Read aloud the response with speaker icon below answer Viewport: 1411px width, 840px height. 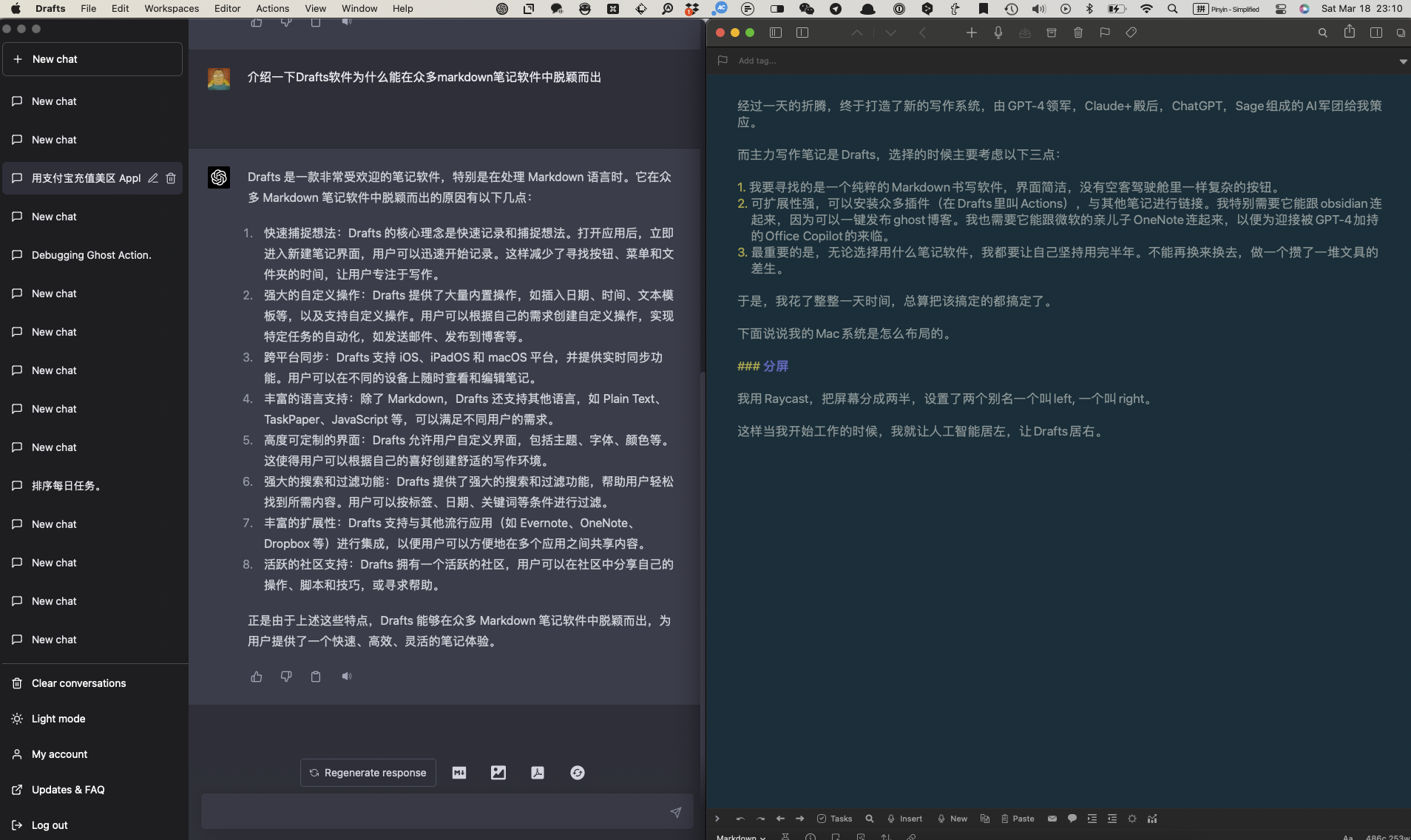pos(347,677)
